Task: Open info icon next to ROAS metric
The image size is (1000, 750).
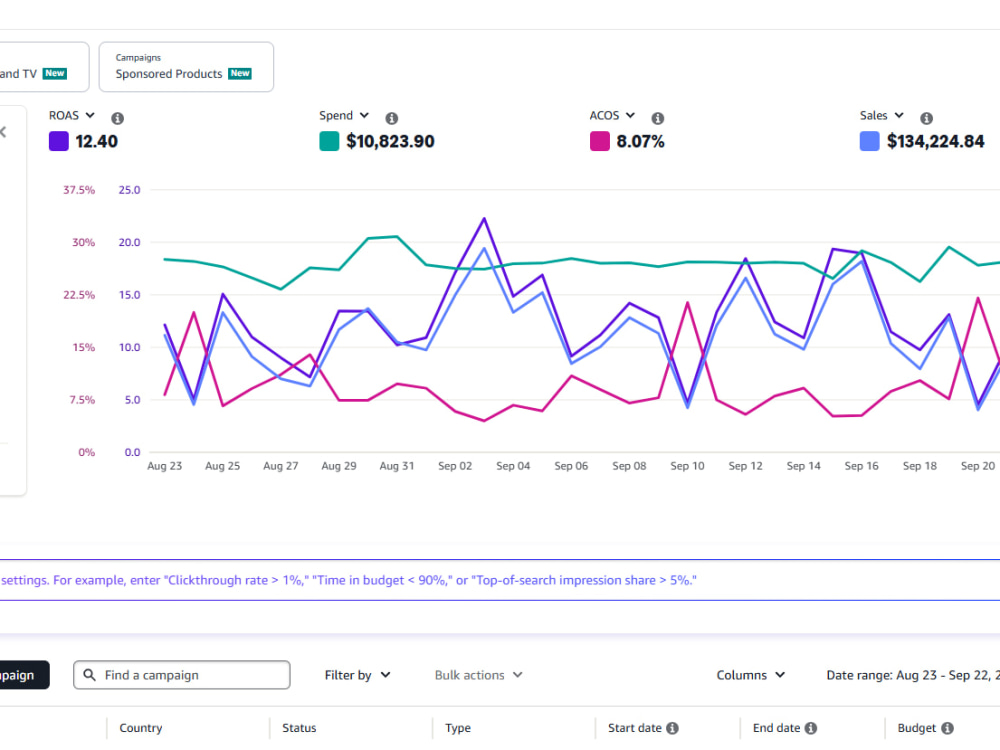Action: point(117,118)
